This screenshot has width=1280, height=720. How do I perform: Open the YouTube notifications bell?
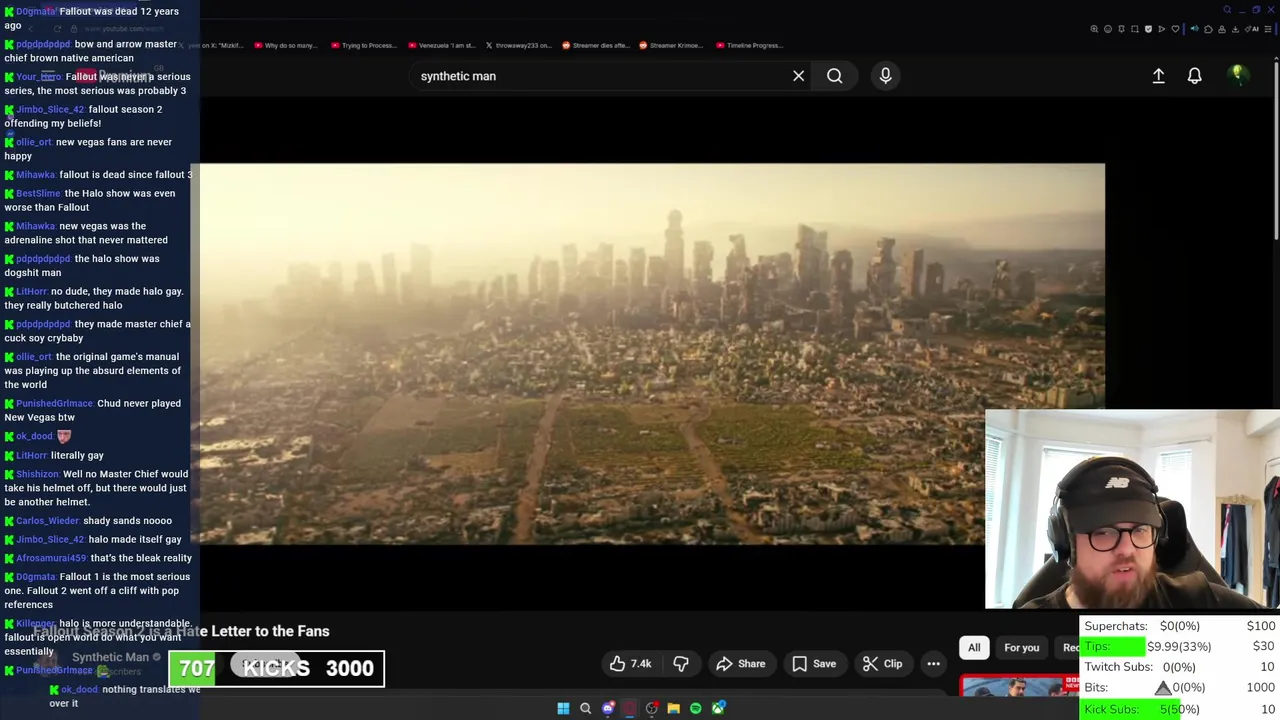[x=1194, y=76]
